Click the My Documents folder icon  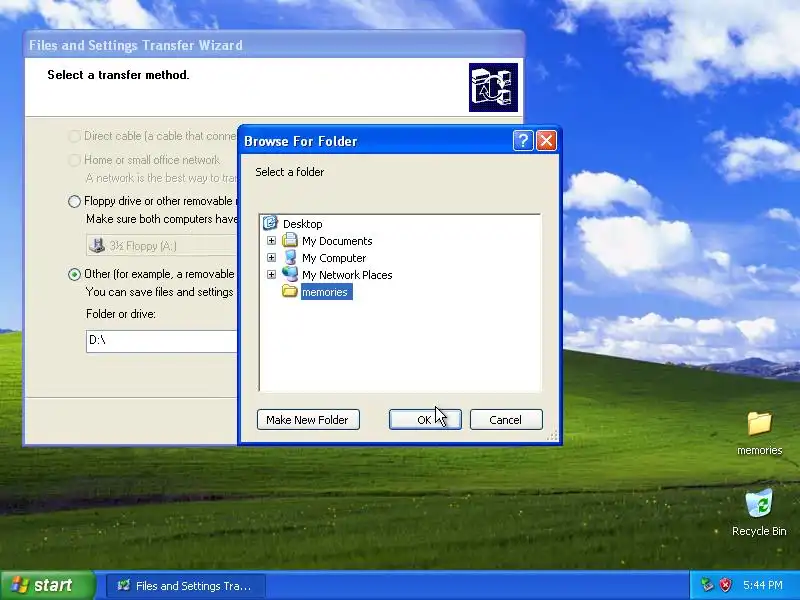pos(290,240)
